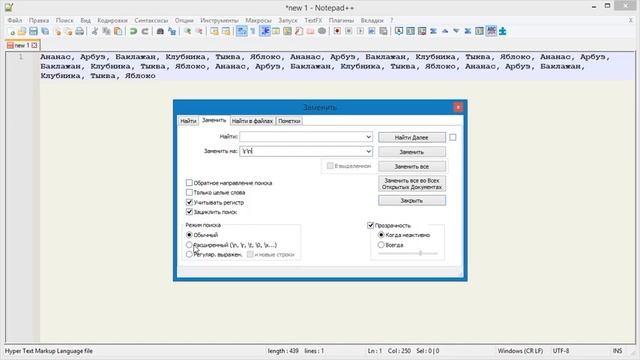
Task: Toggle the Прозрачность checkbox
Action: pyautogui.click(x=371, y=225)
